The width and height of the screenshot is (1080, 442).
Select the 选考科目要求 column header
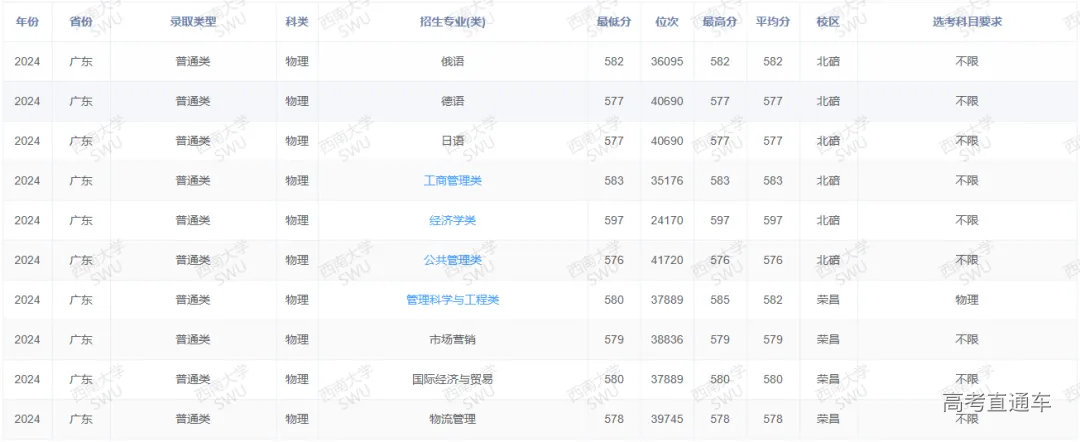pyautogui.click(x=966, y=22)
